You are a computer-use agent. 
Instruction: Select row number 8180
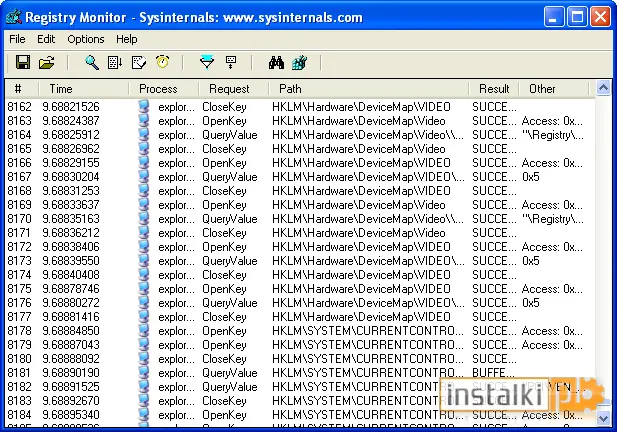19,359
